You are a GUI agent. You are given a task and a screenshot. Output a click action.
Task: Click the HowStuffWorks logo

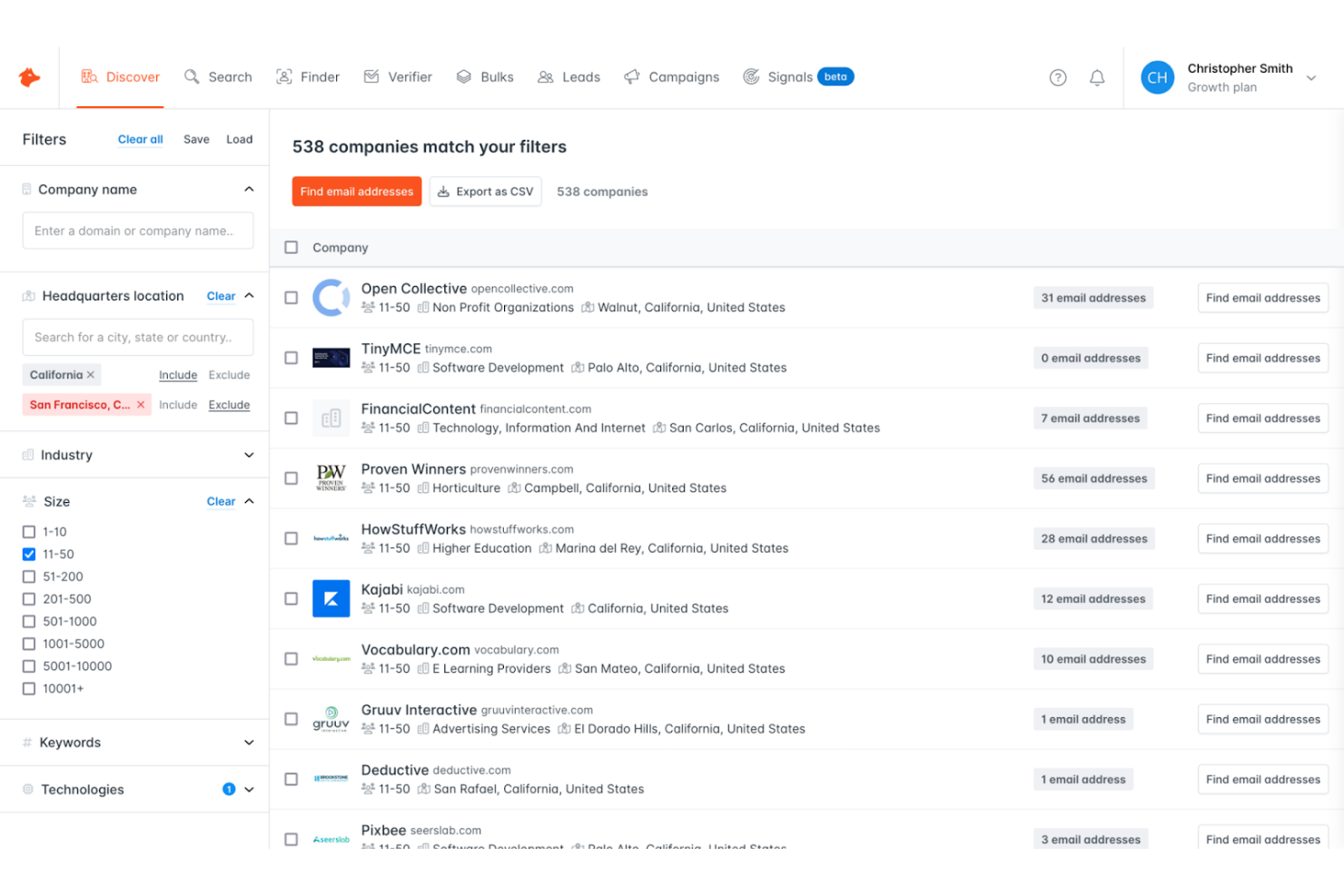pyautogui.click(x=331, y=538)
